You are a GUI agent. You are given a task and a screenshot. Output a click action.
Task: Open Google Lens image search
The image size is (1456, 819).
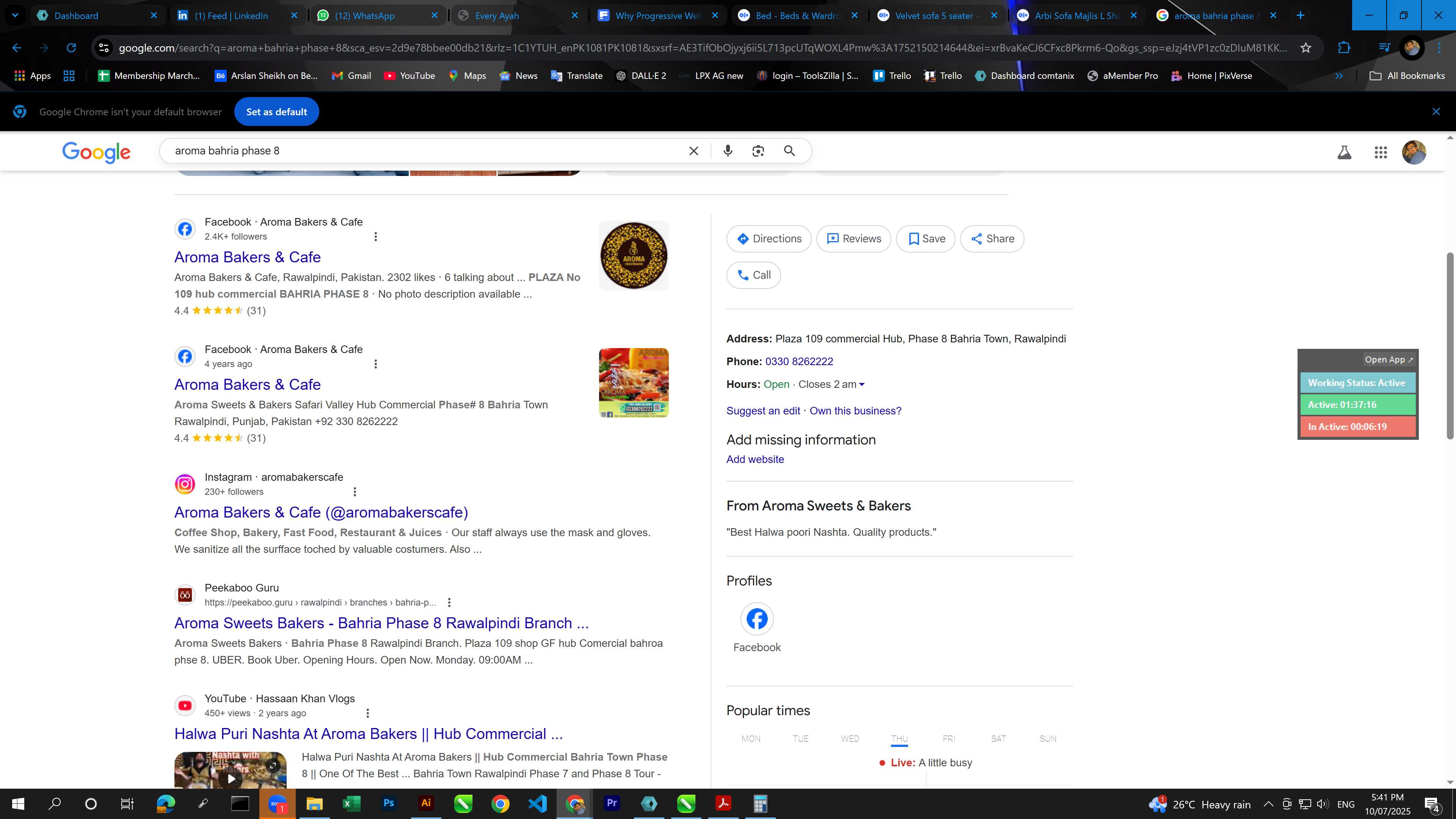(x=758, y=151)
